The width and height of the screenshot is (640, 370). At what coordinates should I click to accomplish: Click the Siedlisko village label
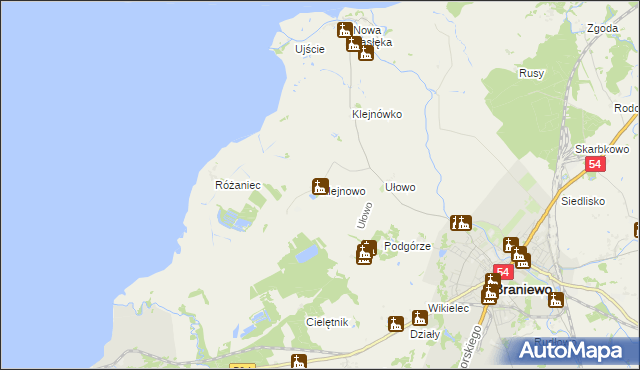pos(583,201)
